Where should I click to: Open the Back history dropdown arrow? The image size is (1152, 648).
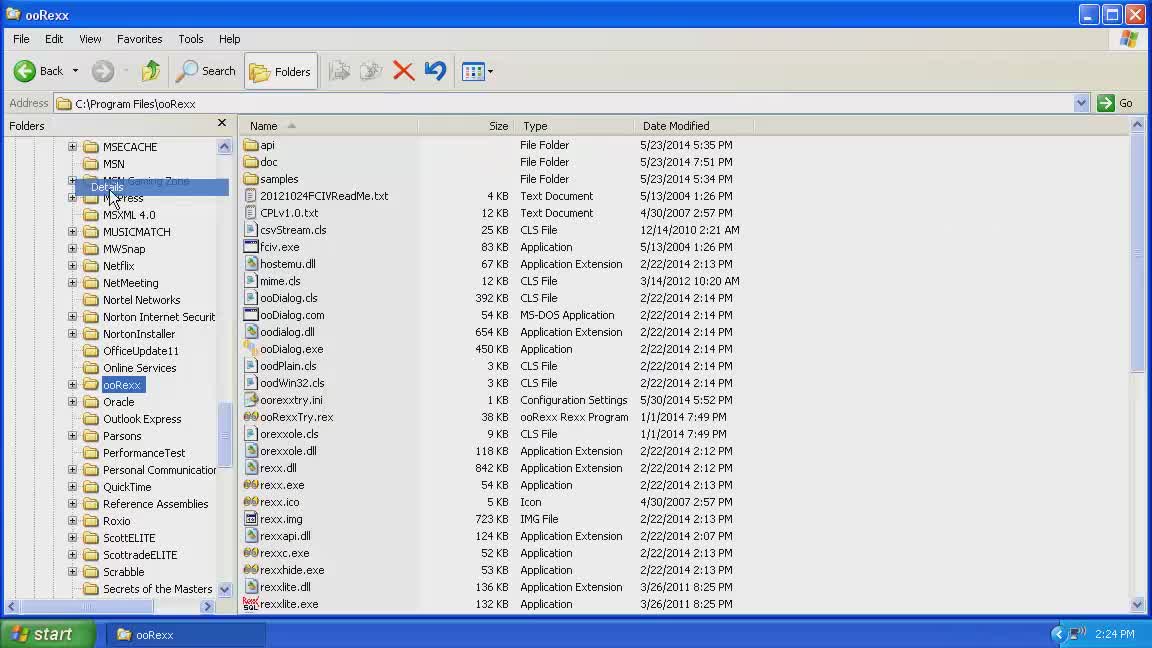[x=75, y=71]
